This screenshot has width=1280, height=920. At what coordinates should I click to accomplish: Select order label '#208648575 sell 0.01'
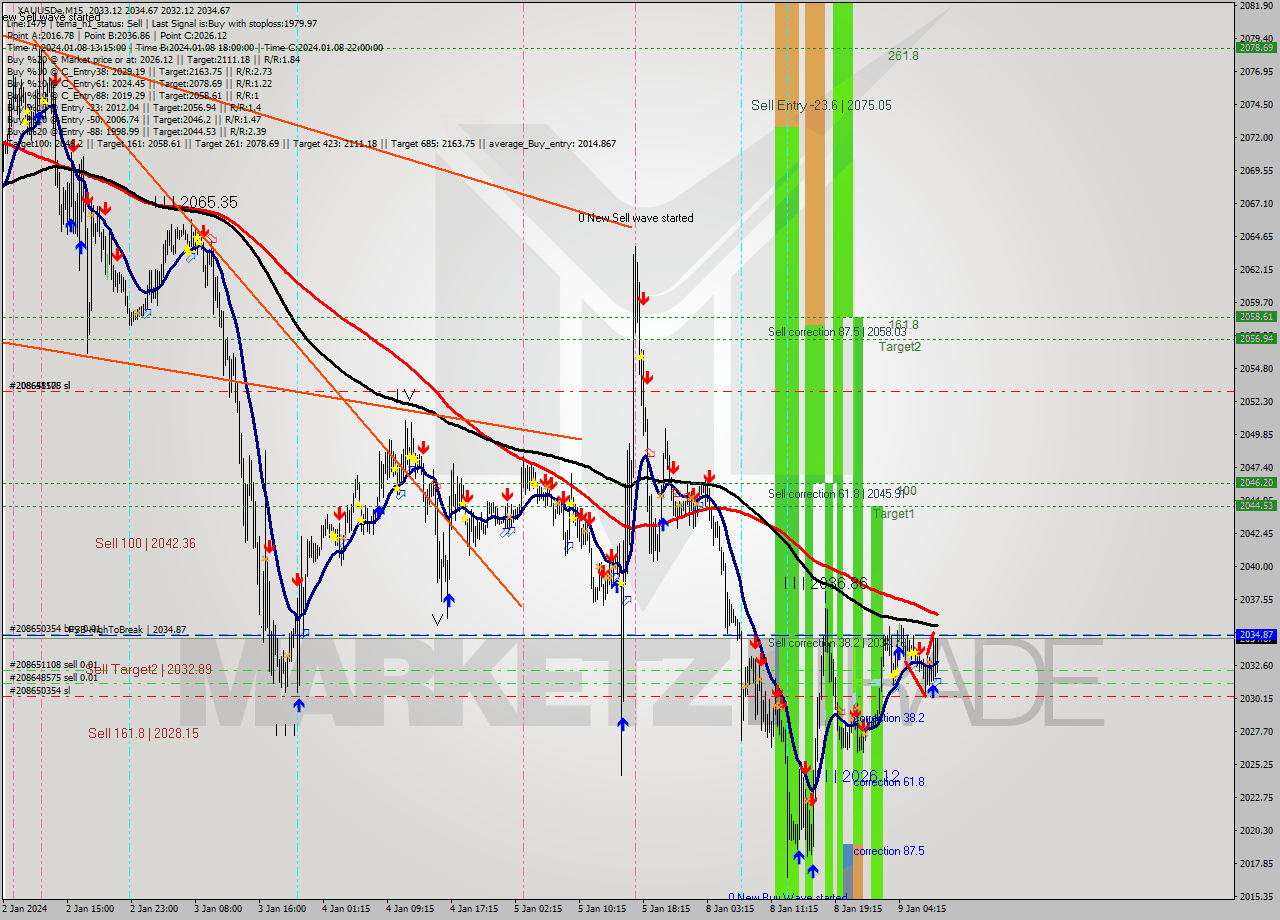pyautogui.click(x=54, y=677)
